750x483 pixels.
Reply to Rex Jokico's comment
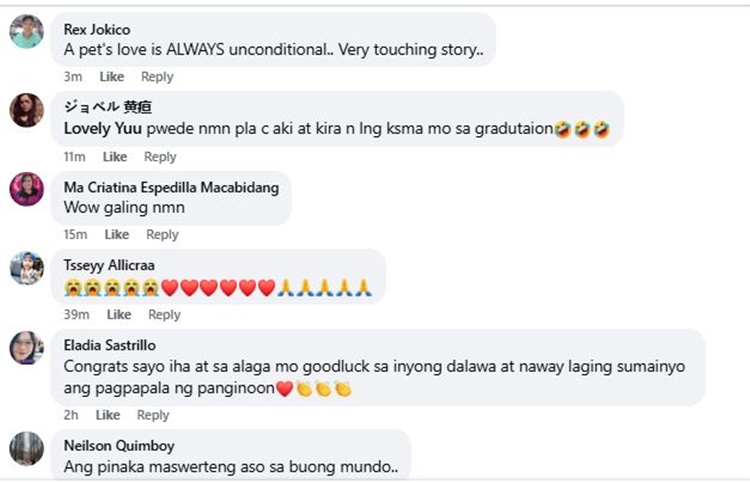(157, 77)
